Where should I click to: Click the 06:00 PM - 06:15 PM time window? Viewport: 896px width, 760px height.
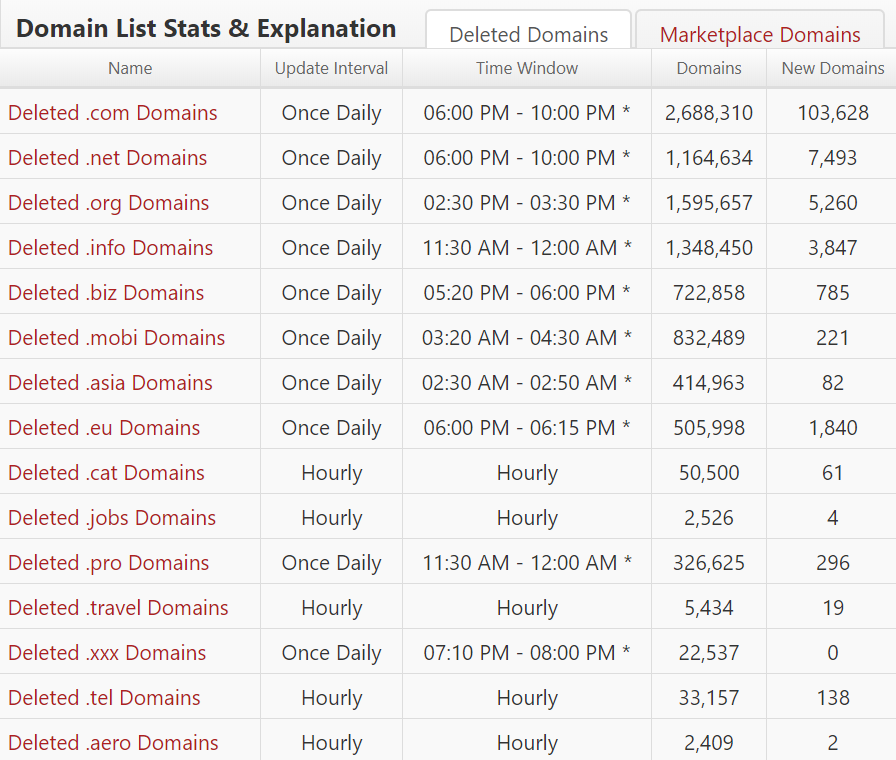click(x=526, y=428)
